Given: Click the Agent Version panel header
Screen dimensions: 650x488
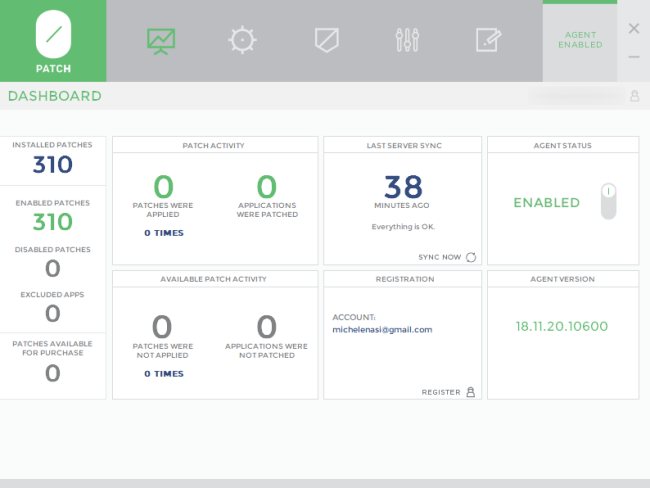Looking at the screenshot, I should click(x=563, y=279).
